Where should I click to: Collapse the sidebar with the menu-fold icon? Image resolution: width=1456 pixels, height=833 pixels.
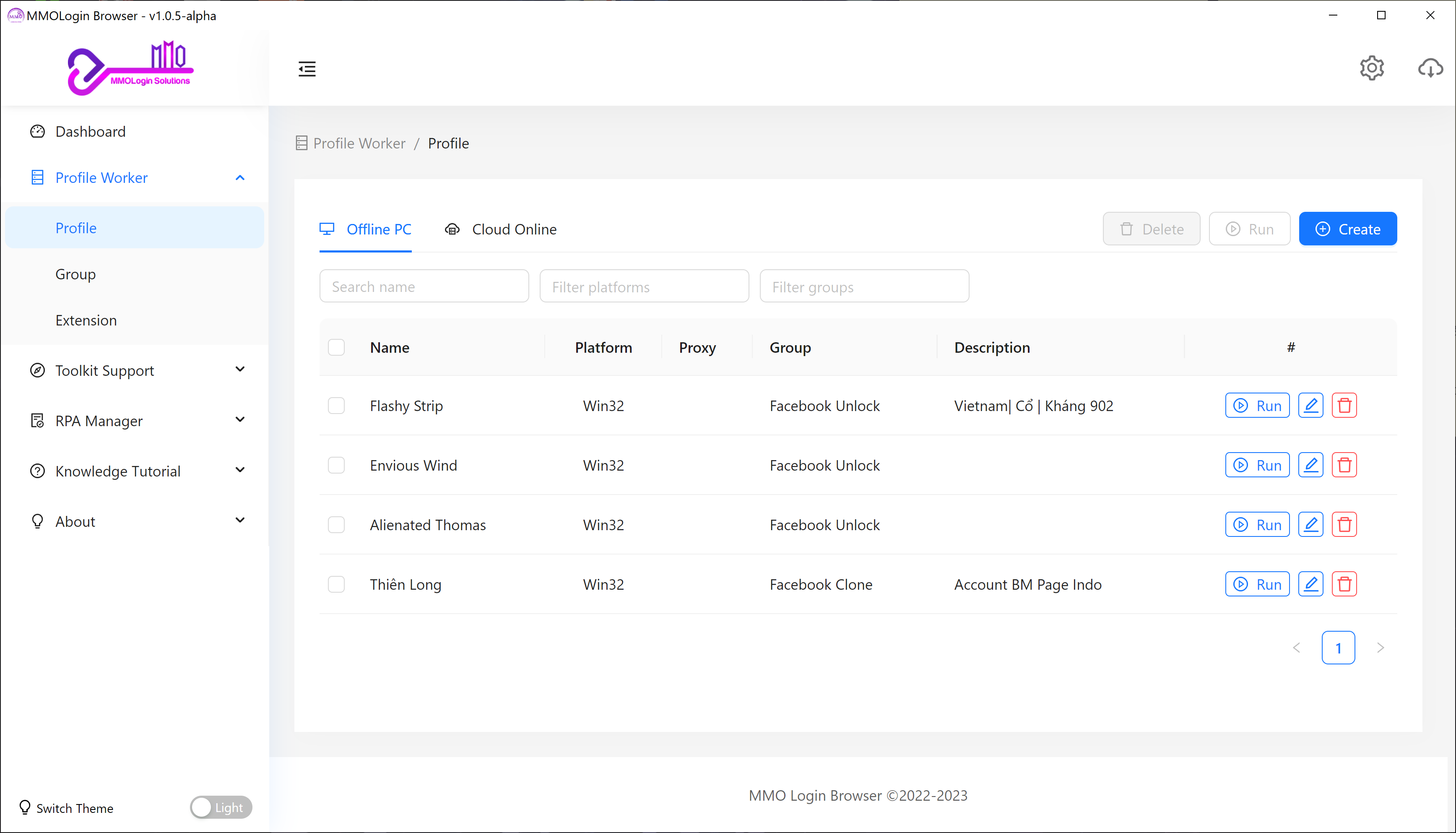tap(307, 69)
